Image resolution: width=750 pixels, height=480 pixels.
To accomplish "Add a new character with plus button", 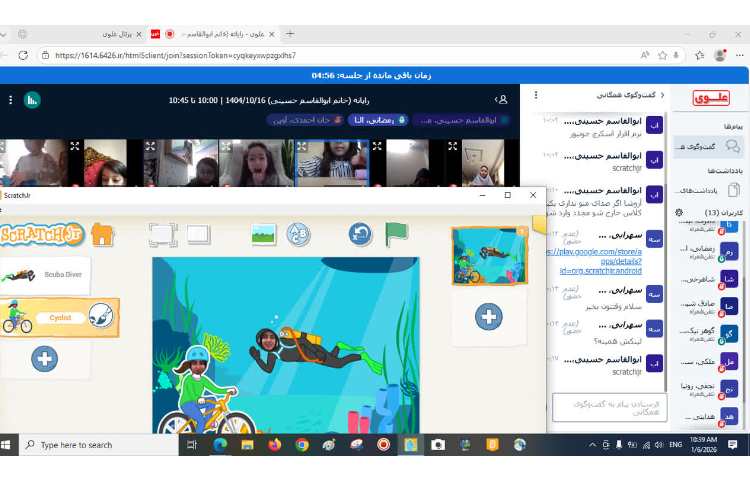I will tap(44, 359).
